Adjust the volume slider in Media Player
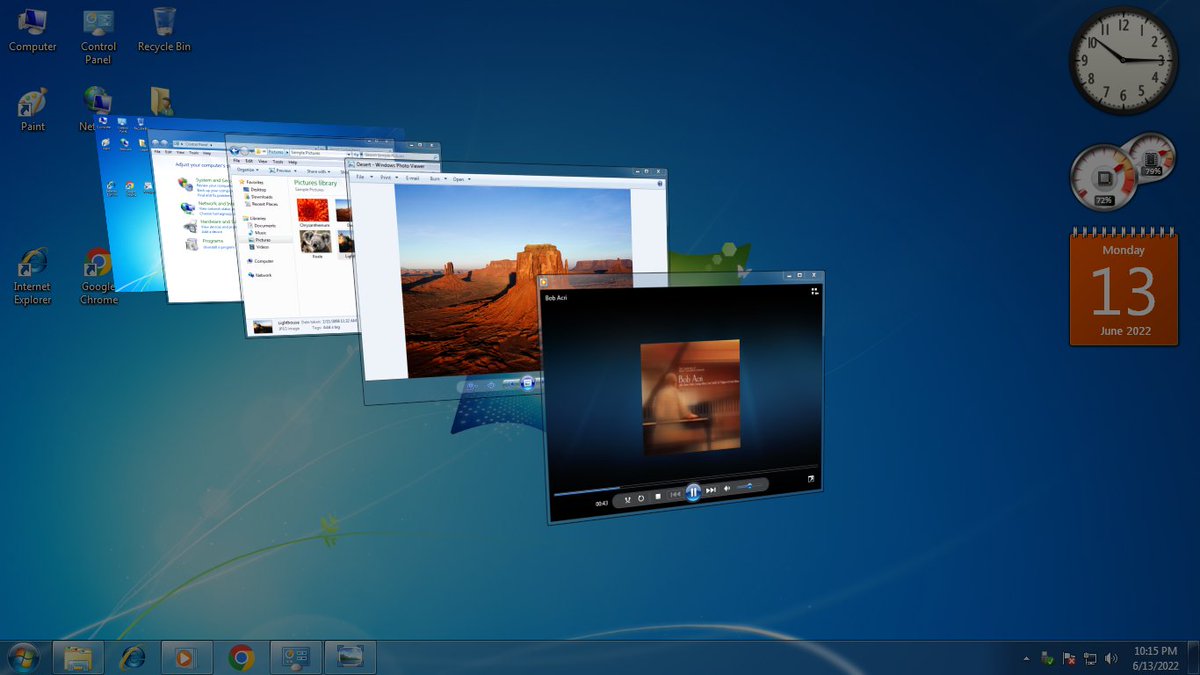Viewport: 1200px width, 675px height. 748,485
